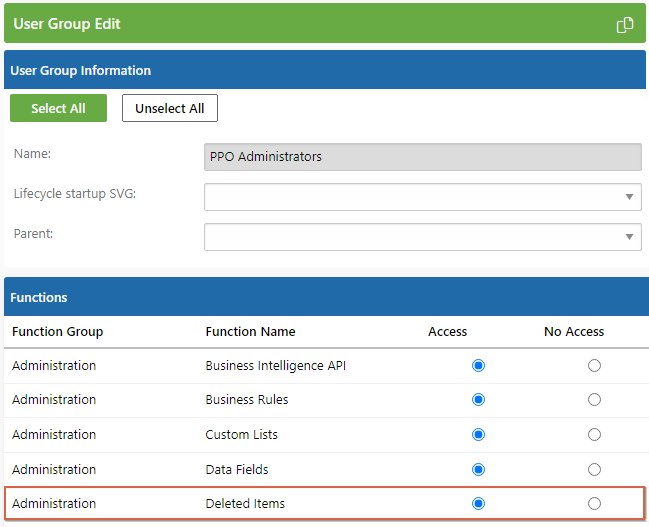Select Access for Deleted Items
649x527 pixels.
[x=478, y=503]
